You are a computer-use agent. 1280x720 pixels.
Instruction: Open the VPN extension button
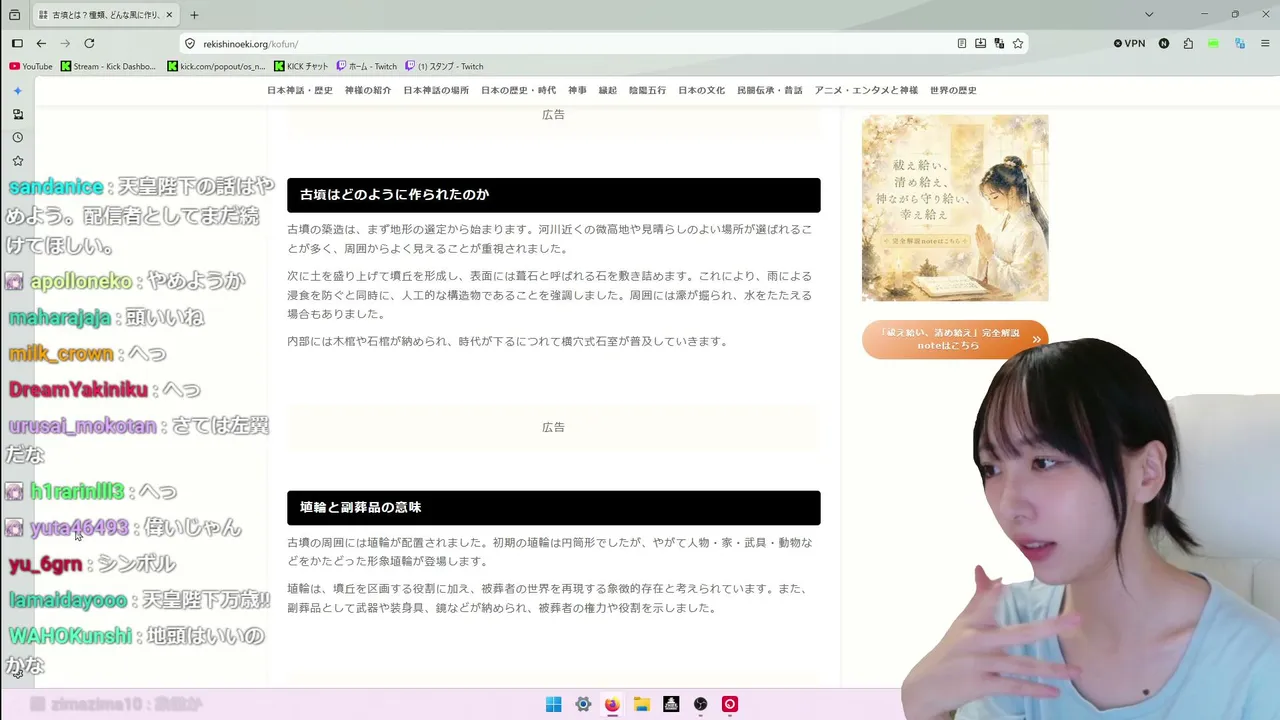click(1129, 44)
